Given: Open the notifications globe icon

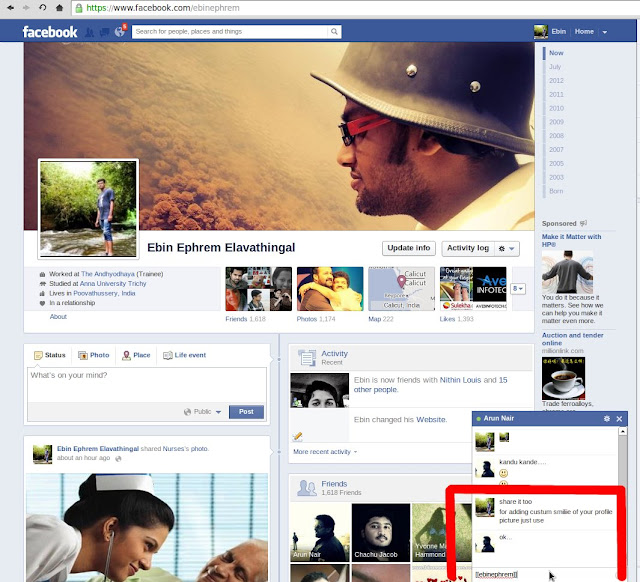Looking at the screenshot, I should click(120, 31).
